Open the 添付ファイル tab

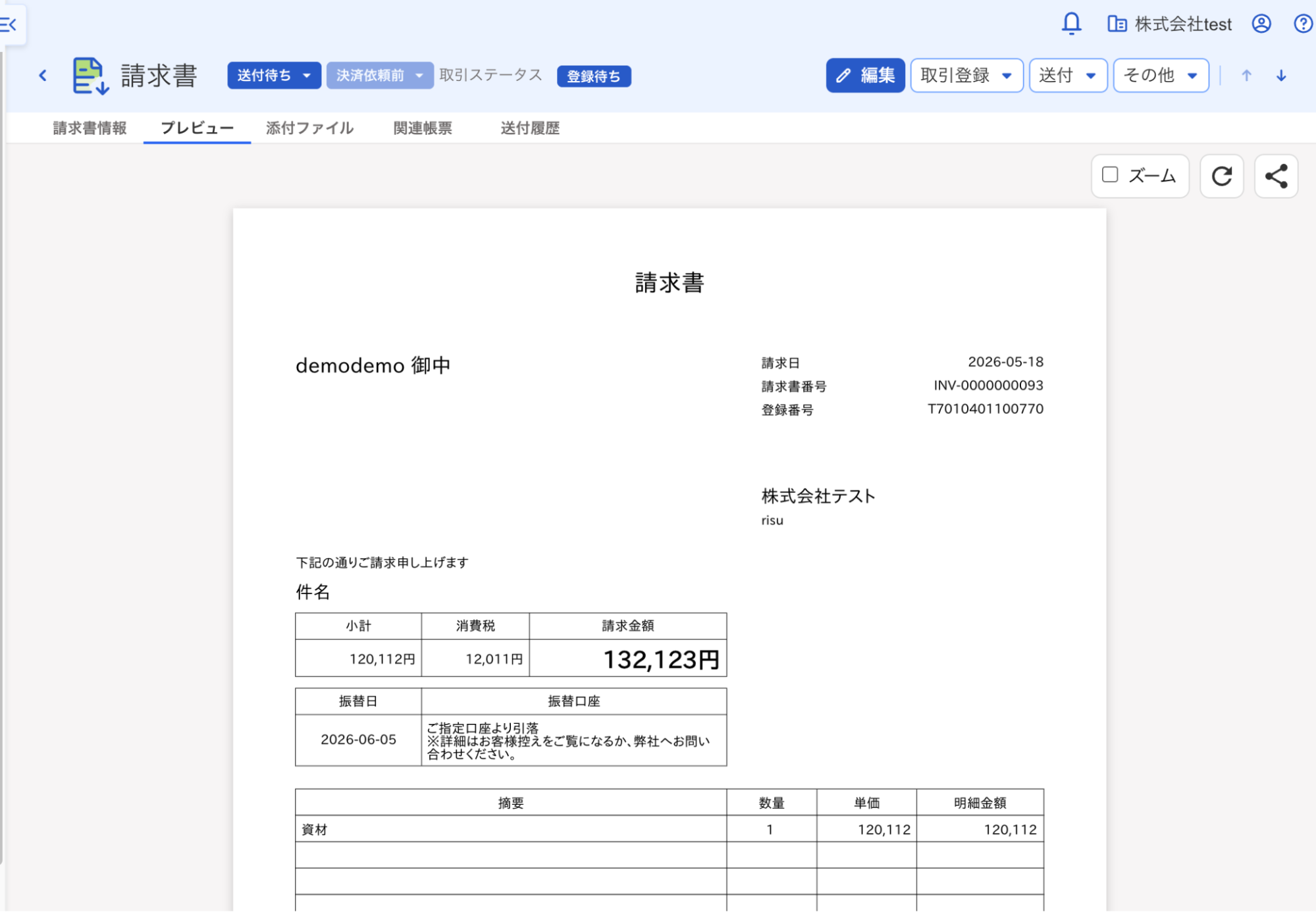click(x=309, y=128)
